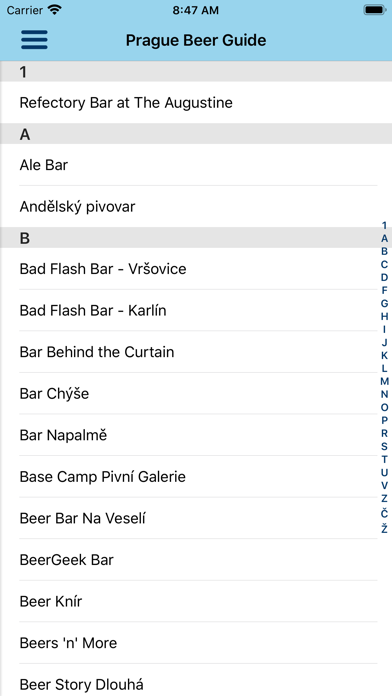The height and width of the screenshot is (696, 392).
Task: Select Bad Flash Bar - Vršovice
Action: pos(196,269)
